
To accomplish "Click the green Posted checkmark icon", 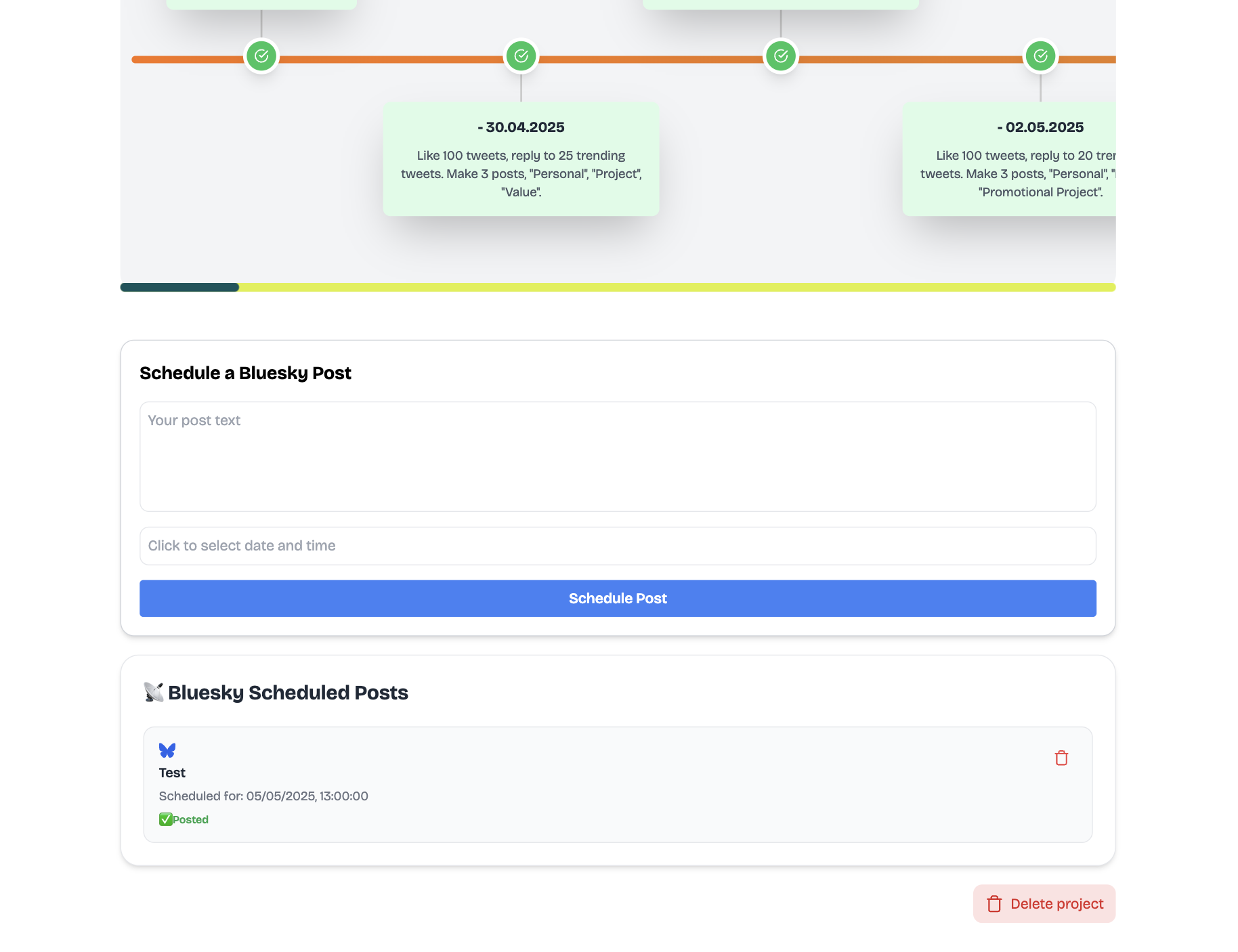I will click(x=165, y=819).
